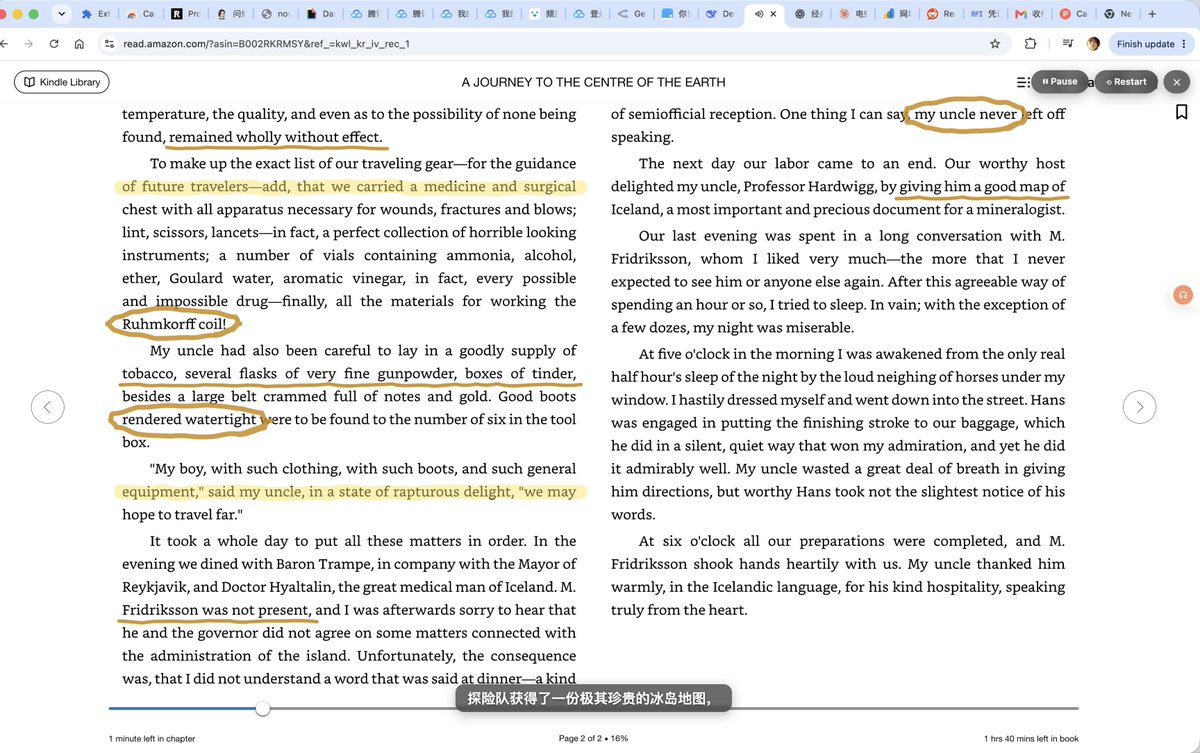Open the table of contents menu icon
The image size is (1200, 753).
[x=1023, y=82]
